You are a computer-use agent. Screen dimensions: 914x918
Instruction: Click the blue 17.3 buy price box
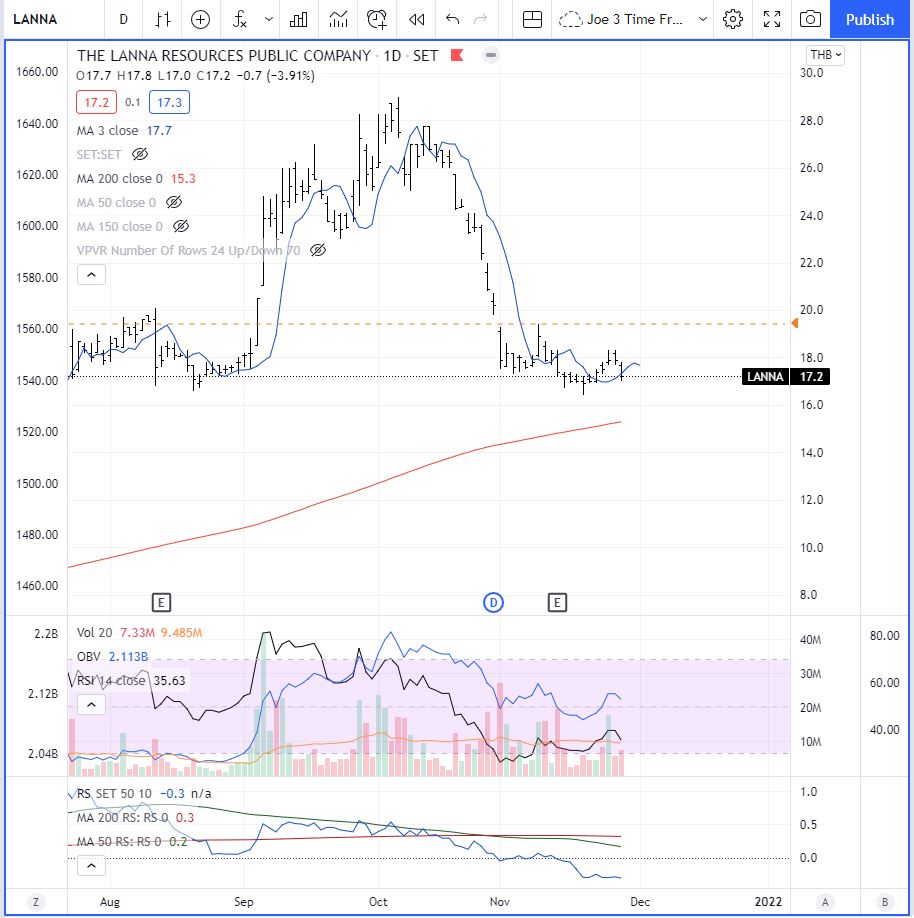[169, 102]
